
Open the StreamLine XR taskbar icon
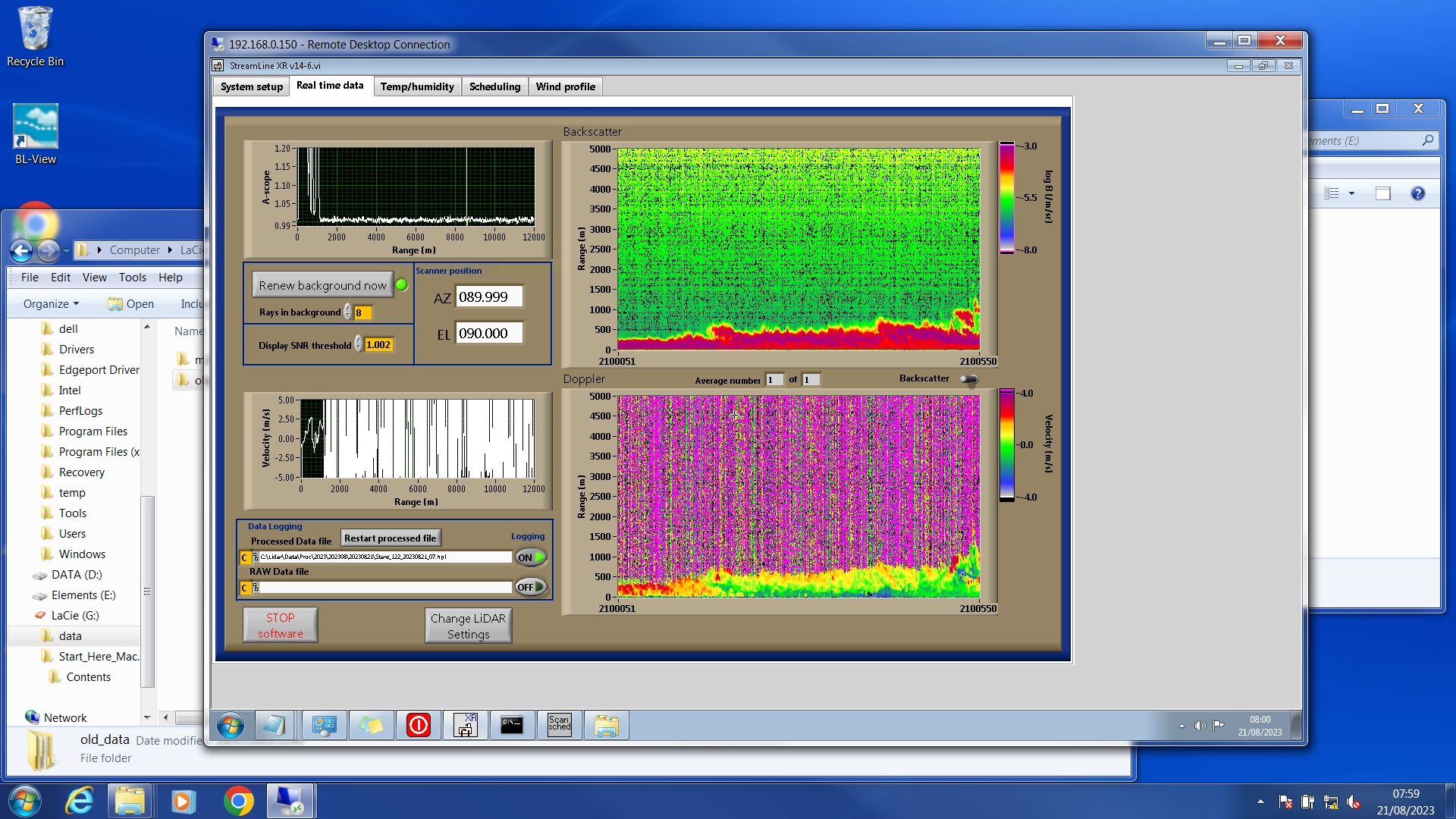pyautogui.click(x=465, y=725)
